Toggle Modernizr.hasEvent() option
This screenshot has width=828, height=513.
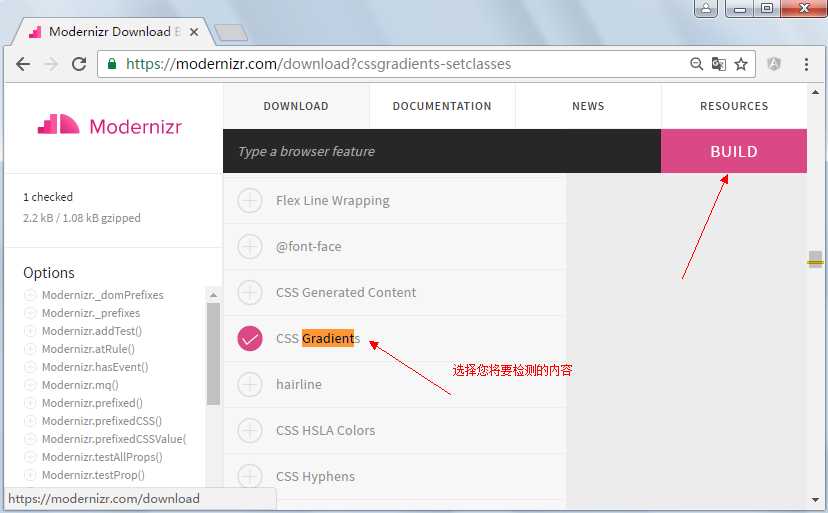click(30, 367)
